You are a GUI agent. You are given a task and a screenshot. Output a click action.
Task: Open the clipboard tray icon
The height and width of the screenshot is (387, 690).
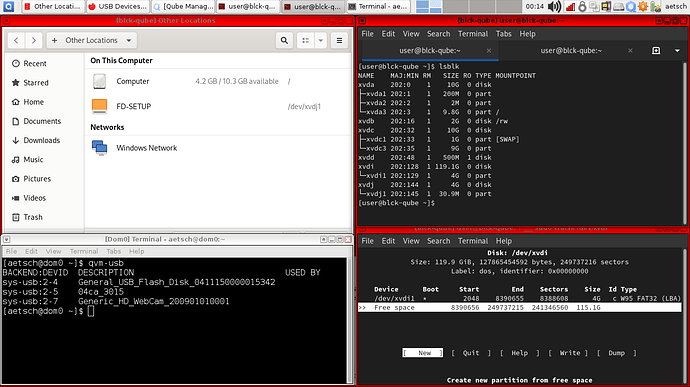594,6
